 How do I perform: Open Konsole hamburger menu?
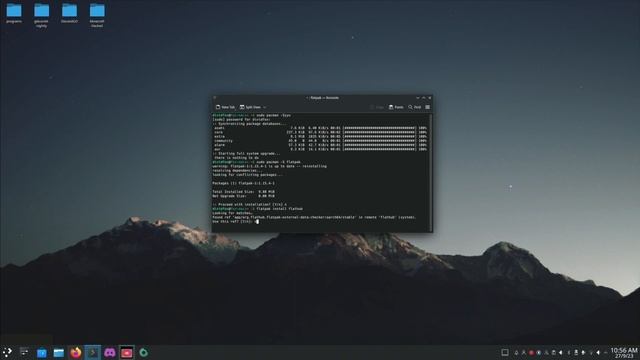(427, 107)
